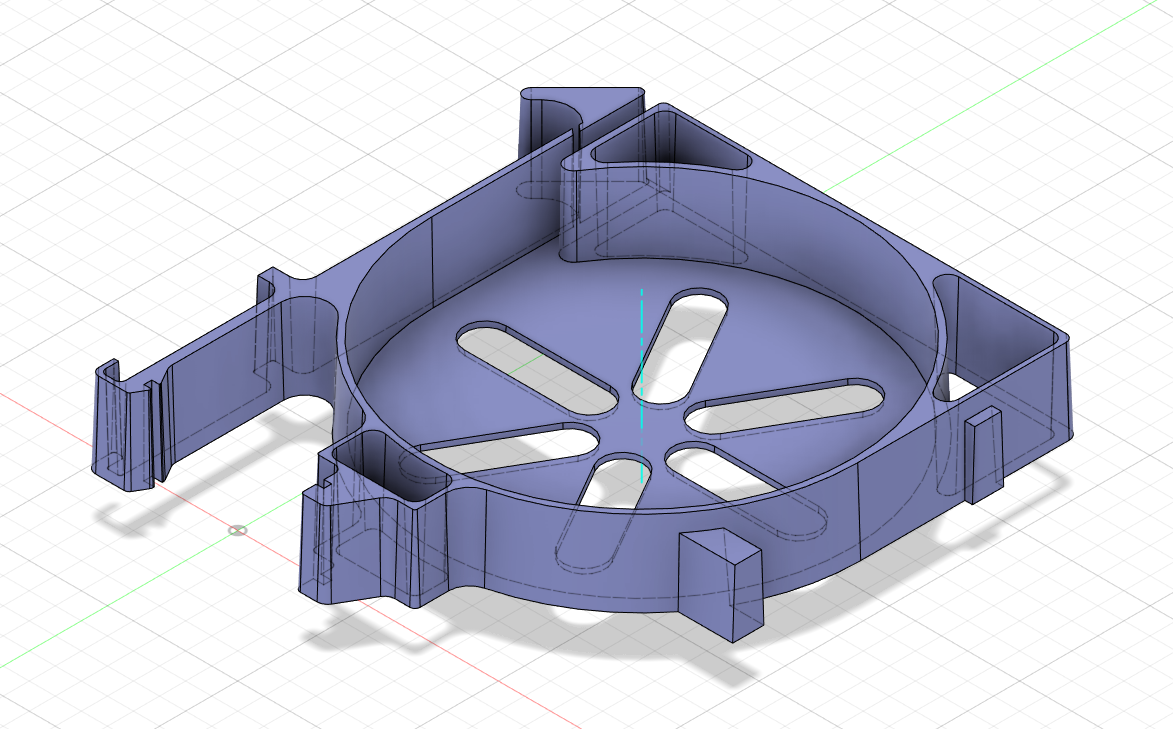The width and height of the screenshot is (1173, 729).
Task: Select the rectangular block protruding from the front wall
Action: click(721, 584)
